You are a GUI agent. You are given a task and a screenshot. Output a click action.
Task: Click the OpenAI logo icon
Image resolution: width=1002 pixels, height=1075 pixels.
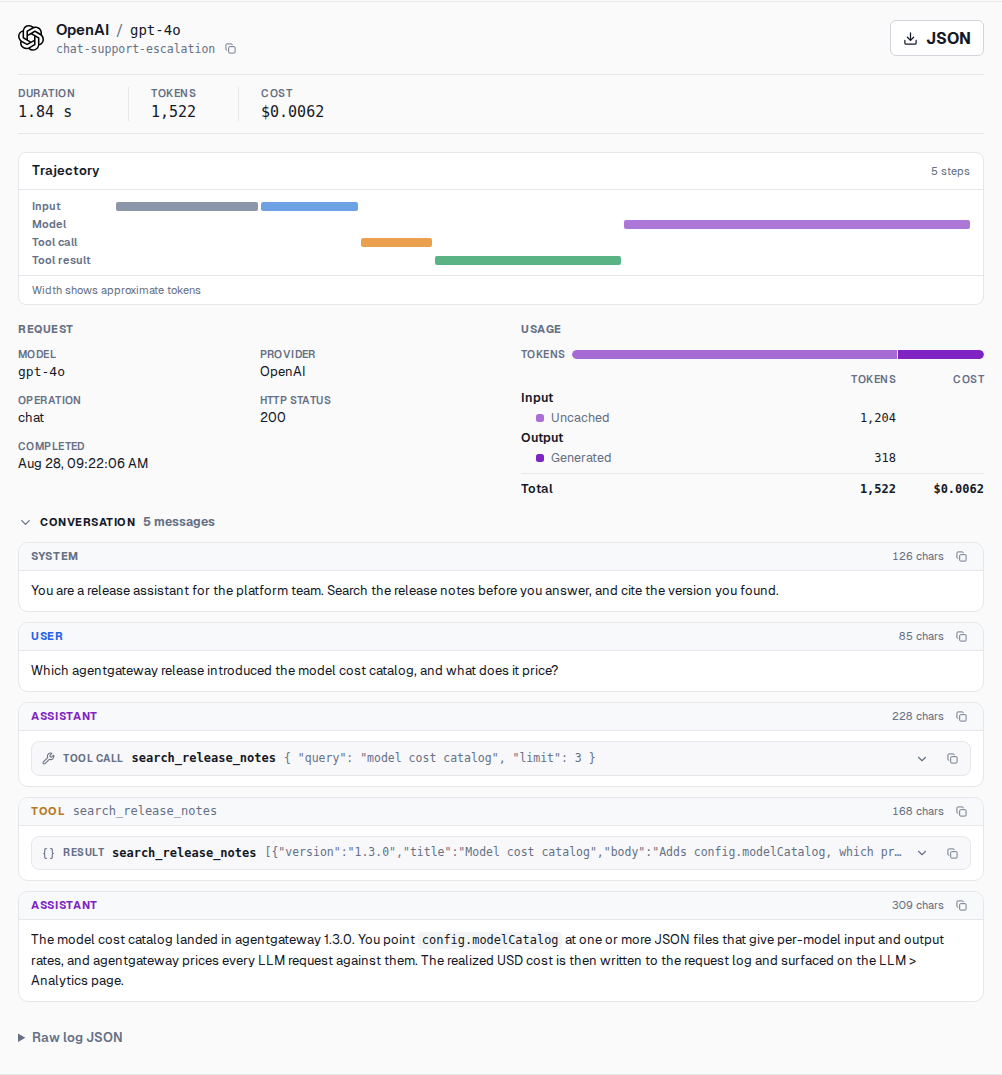31,38
